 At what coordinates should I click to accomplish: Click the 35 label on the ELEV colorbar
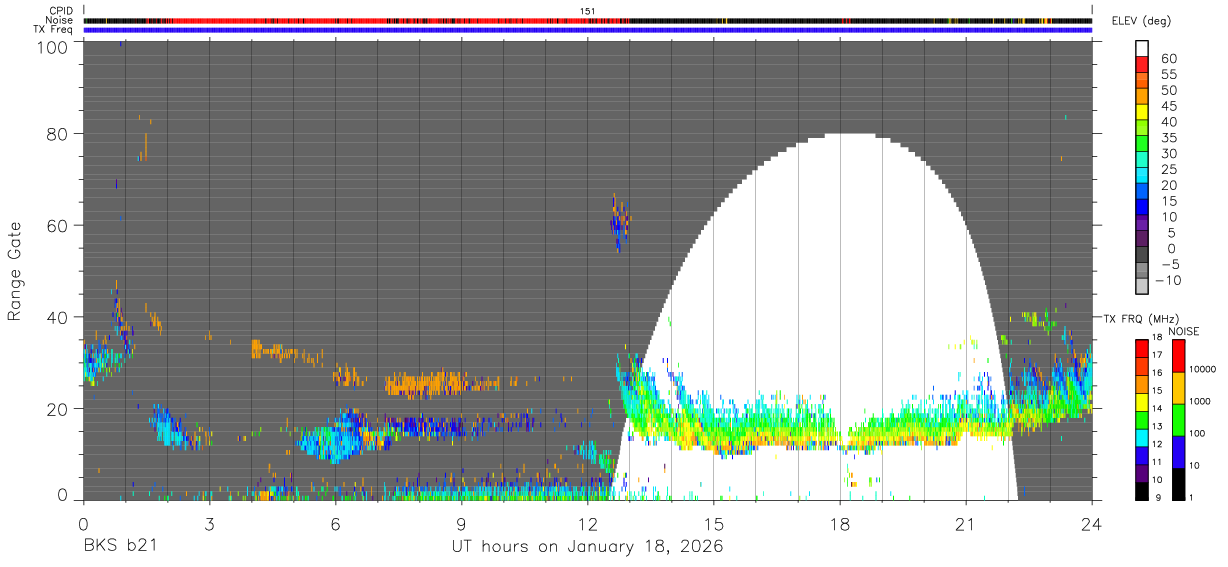1168,138
